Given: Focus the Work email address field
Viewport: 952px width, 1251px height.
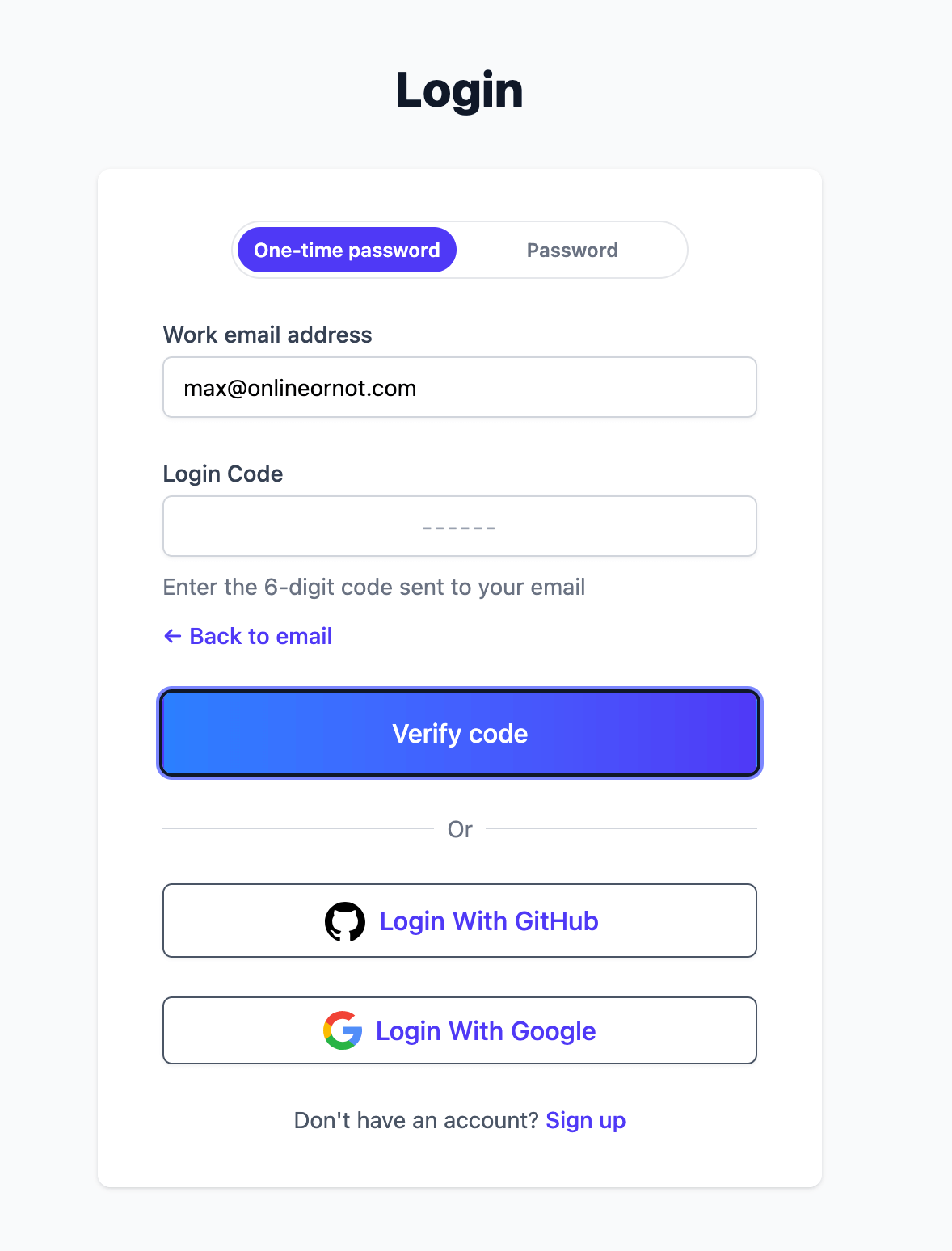Looking at the screenshot, I should pyautogui.click(x=460, y=387).
